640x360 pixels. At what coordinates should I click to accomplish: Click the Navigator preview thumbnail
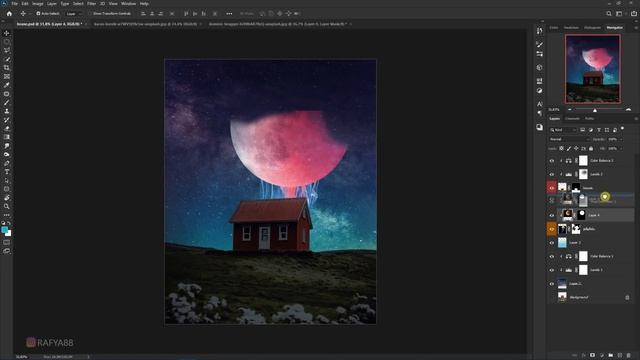593,69
